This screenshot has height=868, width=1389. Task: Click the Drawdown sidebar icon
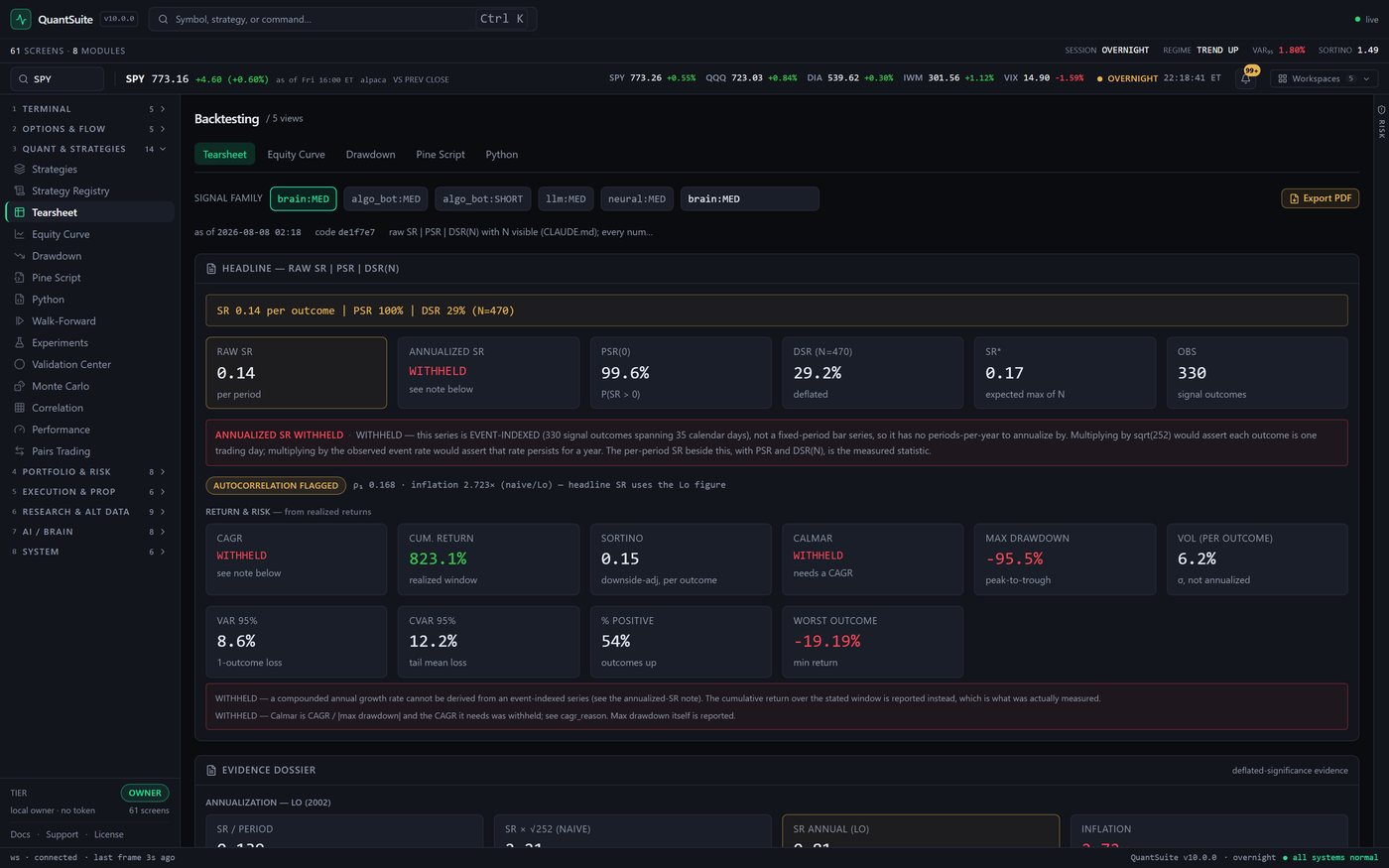tap(19, 256)
